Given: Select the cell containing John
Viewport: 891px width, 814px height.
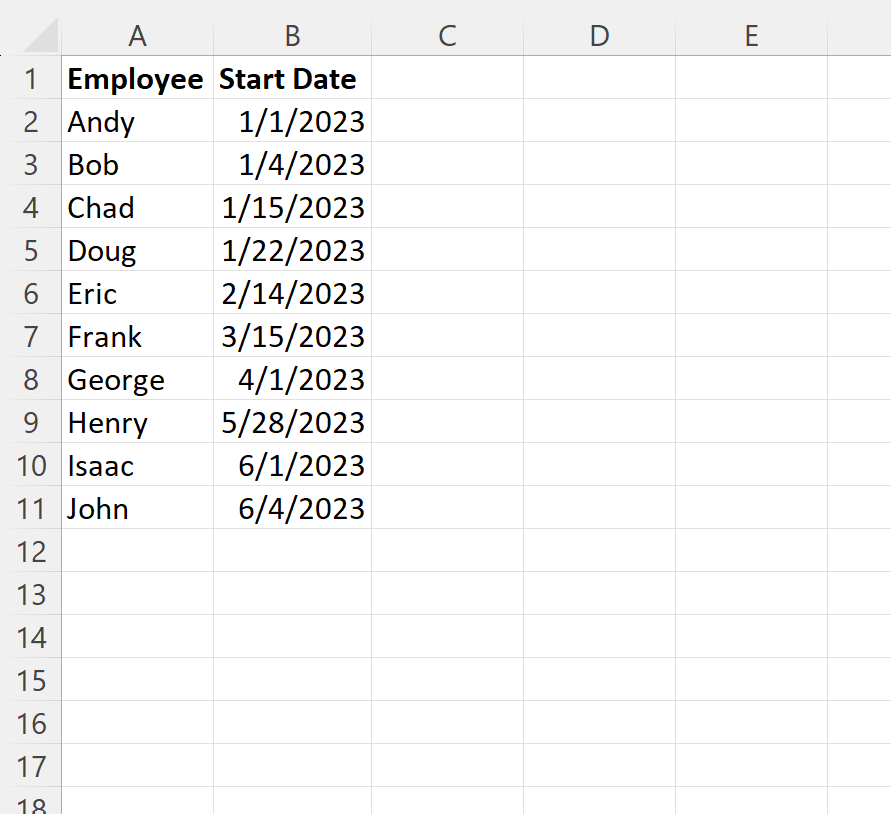Looking at the screenshot, I should click(137, 508).
